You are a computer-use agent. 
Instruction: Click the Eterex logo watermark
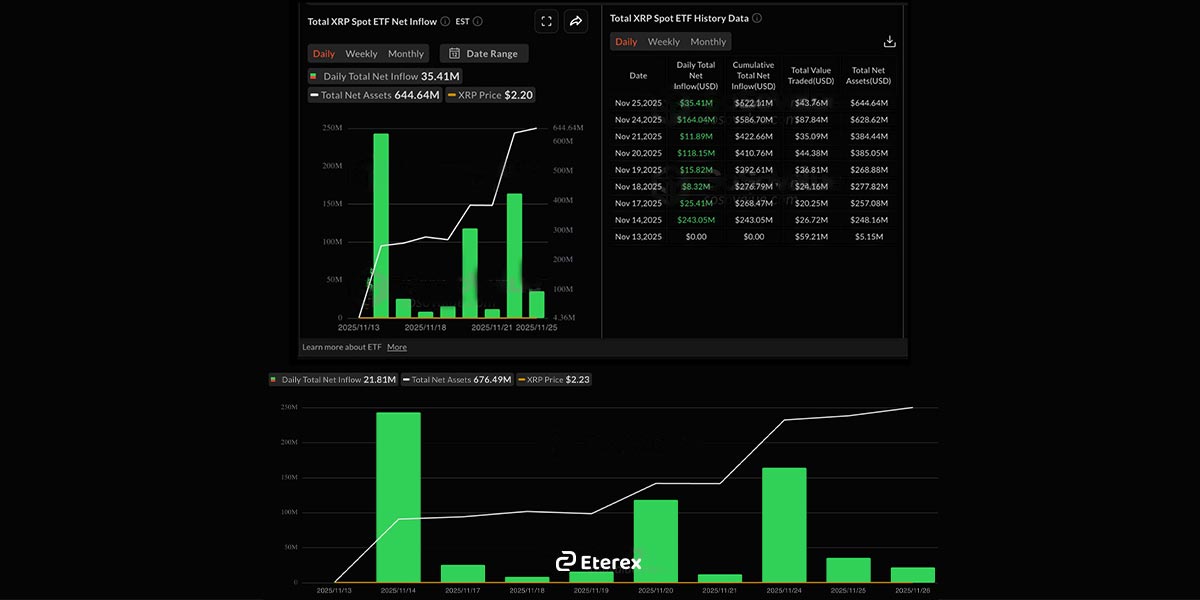pyautogui.click(x=599, y=562)
